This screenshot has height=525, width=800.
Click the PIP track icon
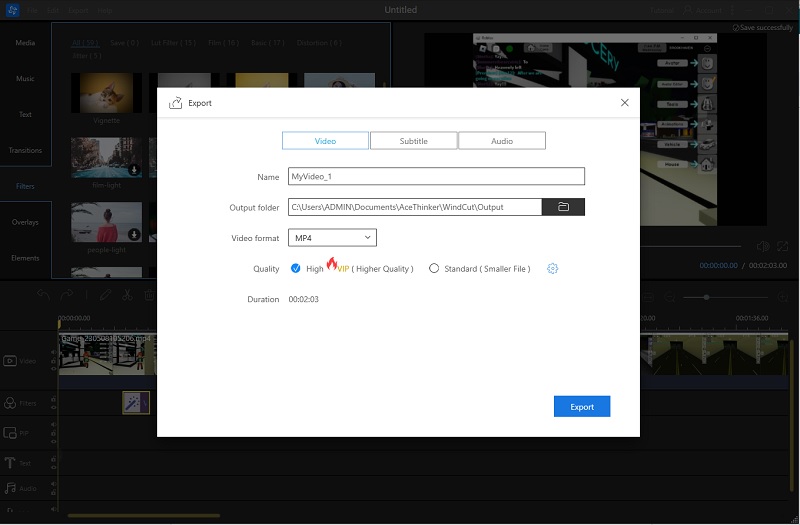point(10,433)
